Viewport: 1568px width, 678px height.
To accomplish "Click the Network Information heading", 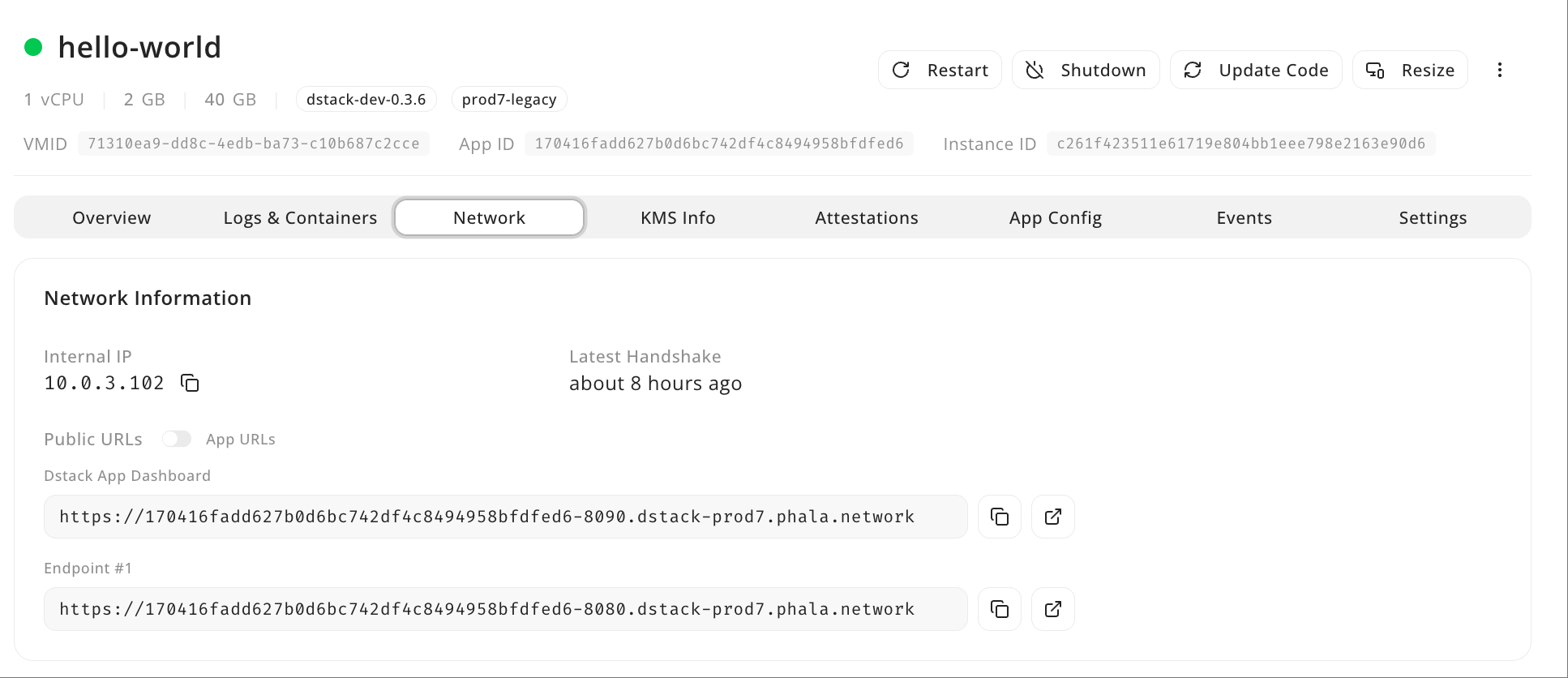I will coord(148,298).
